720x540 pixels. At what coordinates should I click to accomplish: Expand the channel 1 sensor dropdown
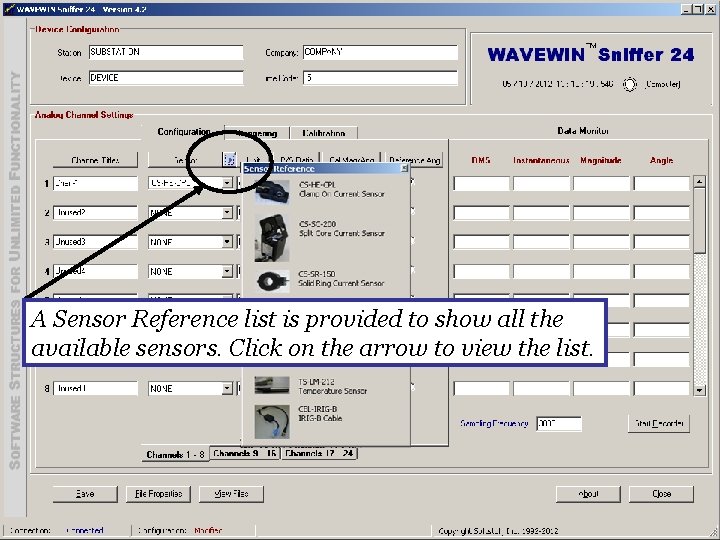tap(227, 183)
